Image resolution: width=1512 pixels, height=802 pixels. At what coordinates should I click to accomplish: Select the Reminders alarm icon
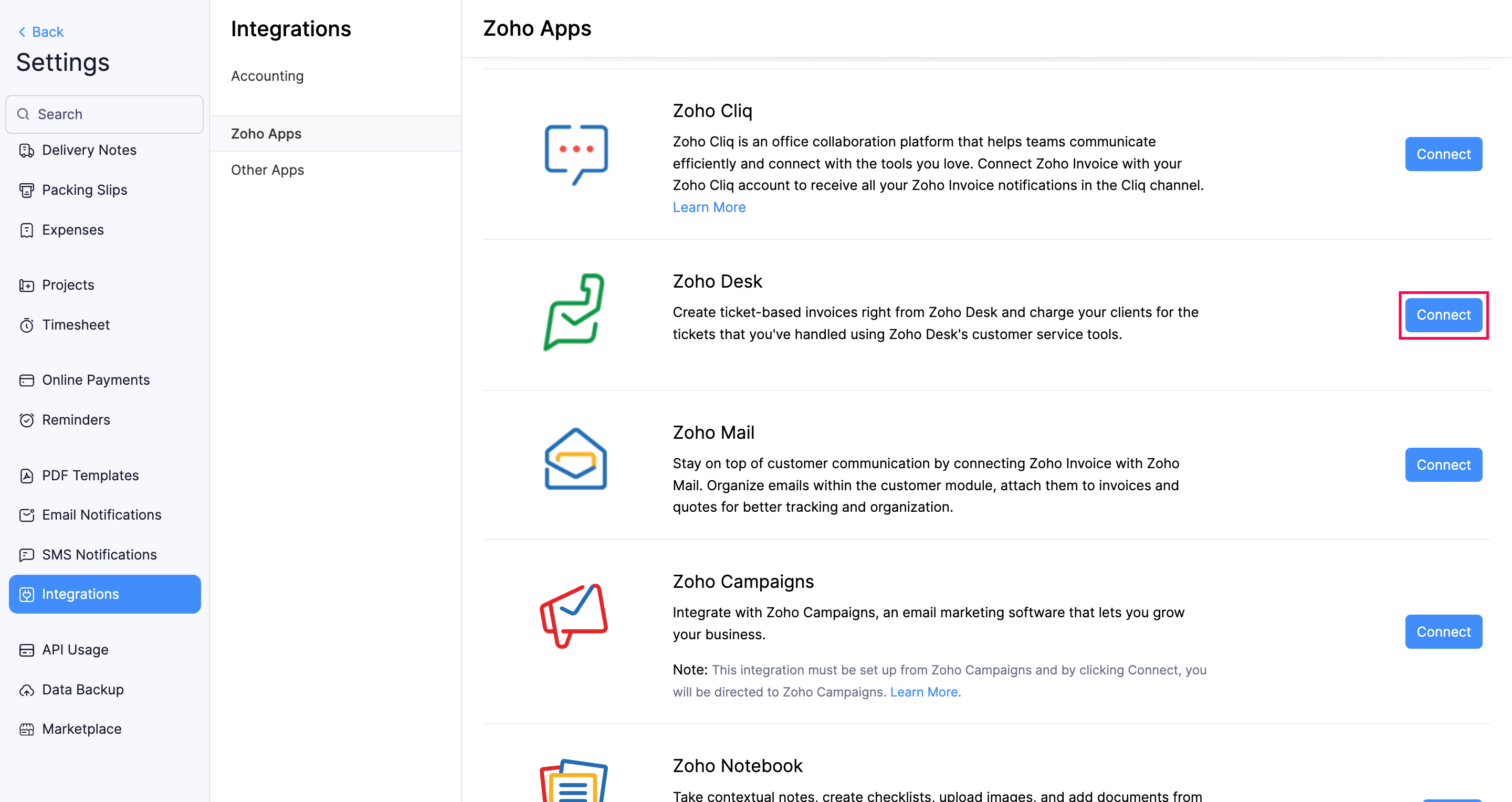coord(27,420)
